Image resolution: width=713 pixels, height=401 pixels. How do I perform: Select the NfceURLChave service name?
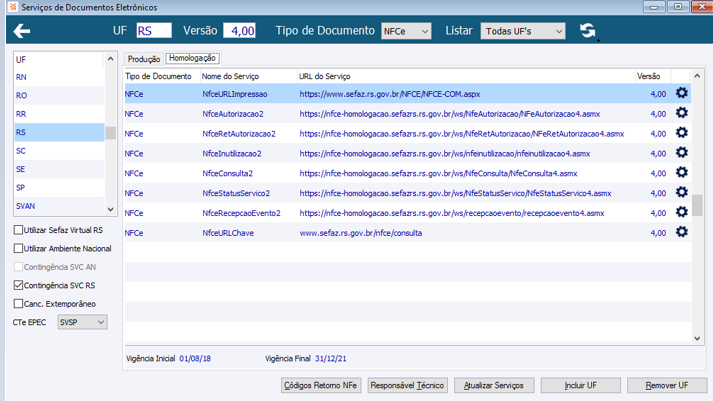[228, 233]
